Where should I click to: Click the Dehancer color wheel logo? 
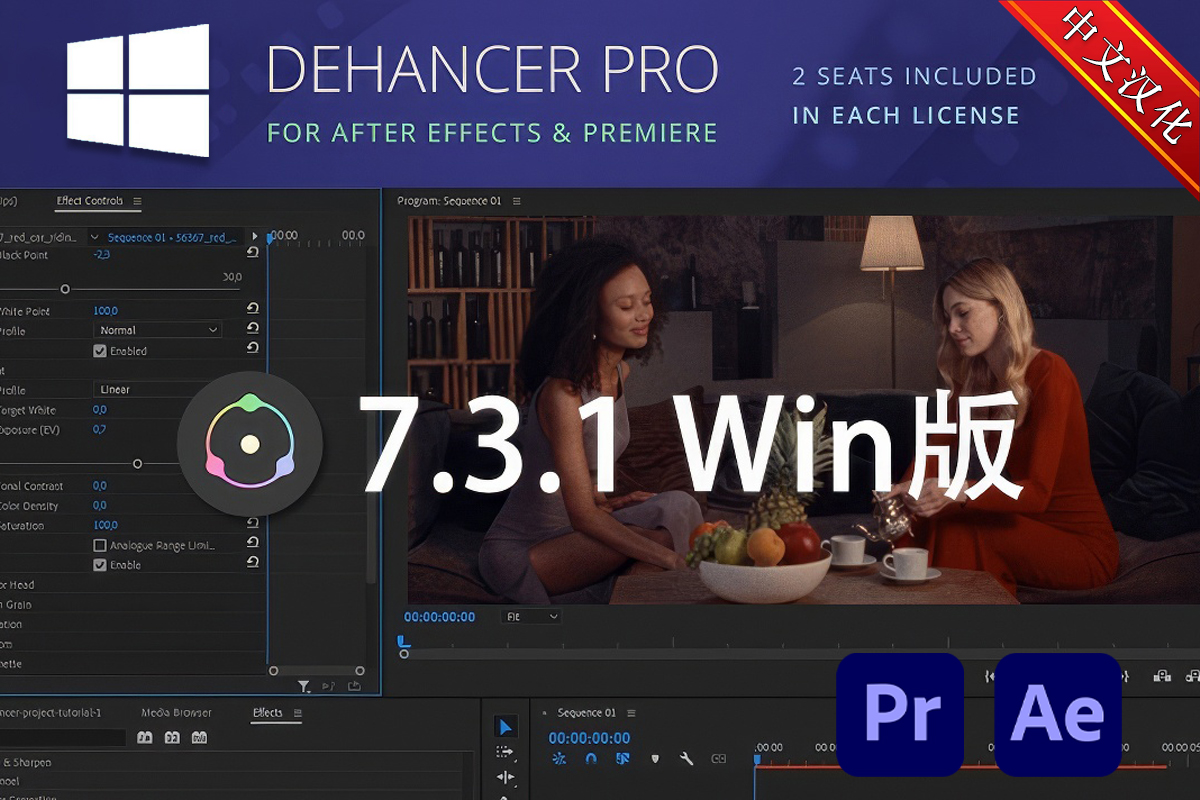point(250,444)
